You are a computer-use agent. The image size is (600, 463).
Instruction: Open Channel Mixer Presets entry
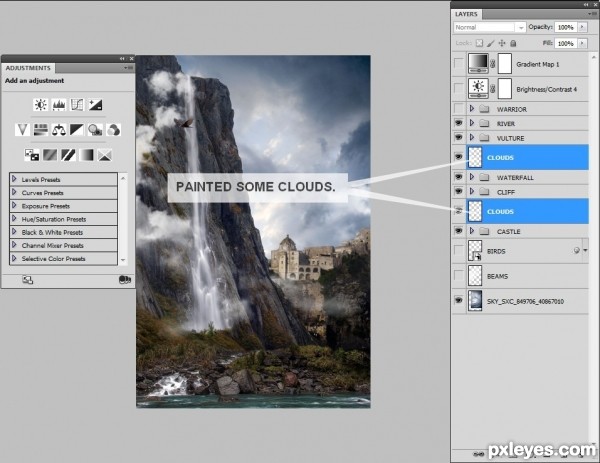point(64,245)
